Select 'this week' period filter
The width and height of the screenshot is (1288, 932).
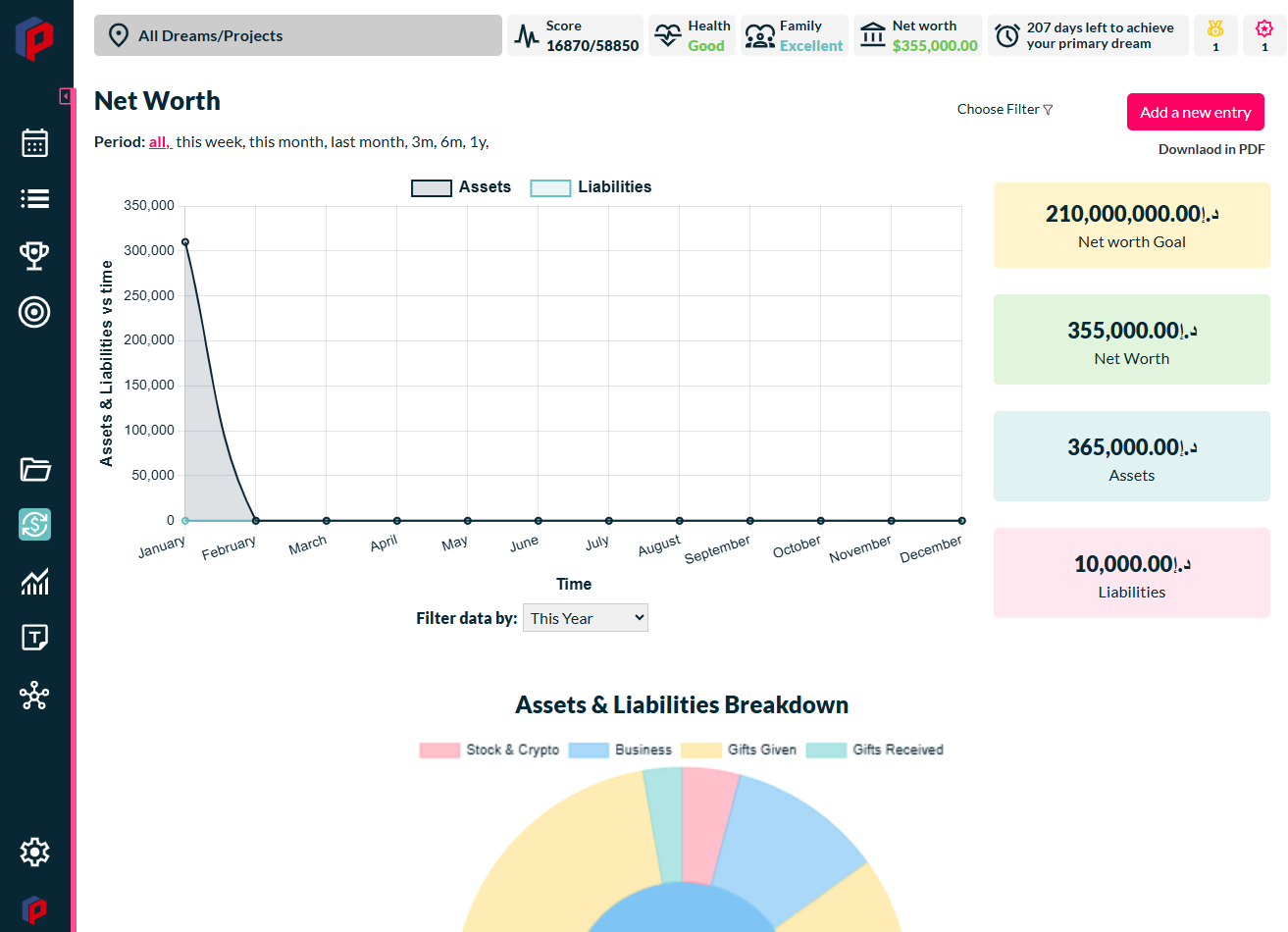[x=209, y=142]
